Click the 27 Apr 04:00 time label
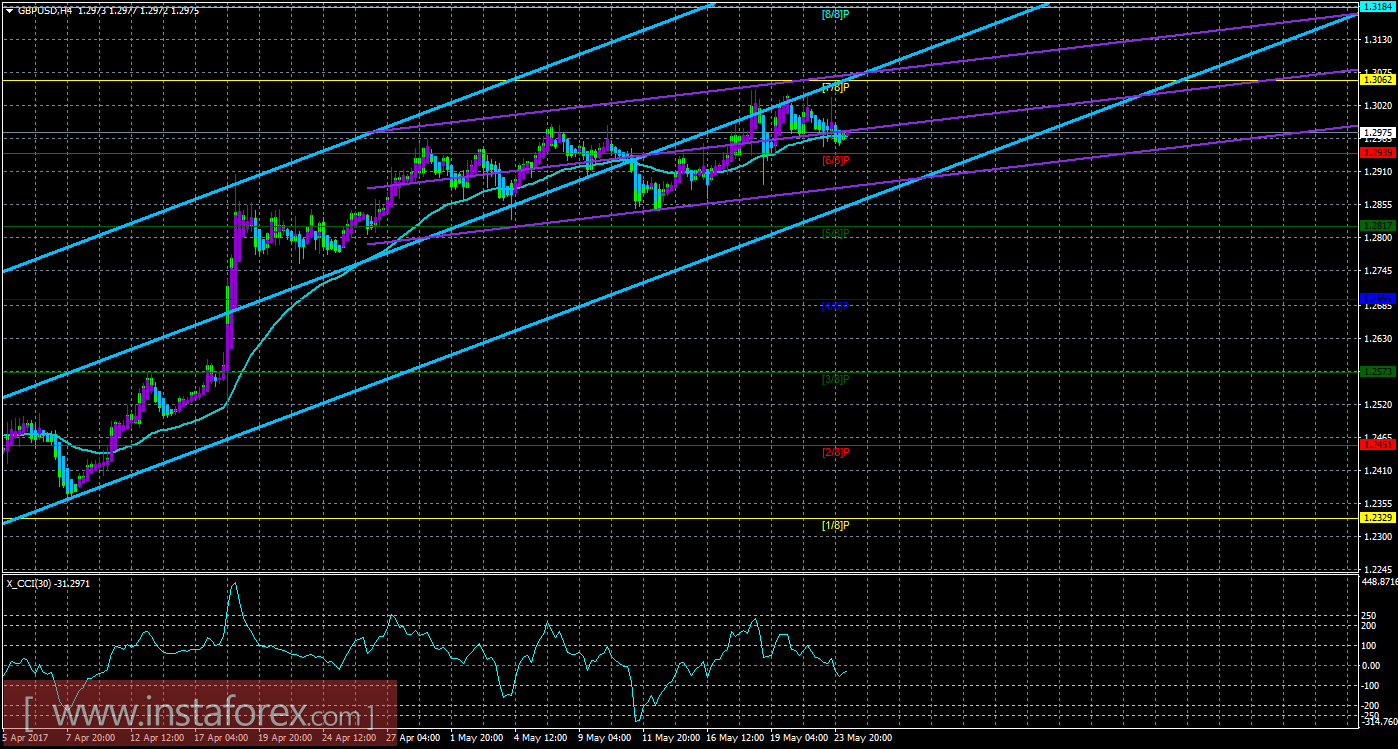Viewport: 1398px width, 749px height. (415, 738)
